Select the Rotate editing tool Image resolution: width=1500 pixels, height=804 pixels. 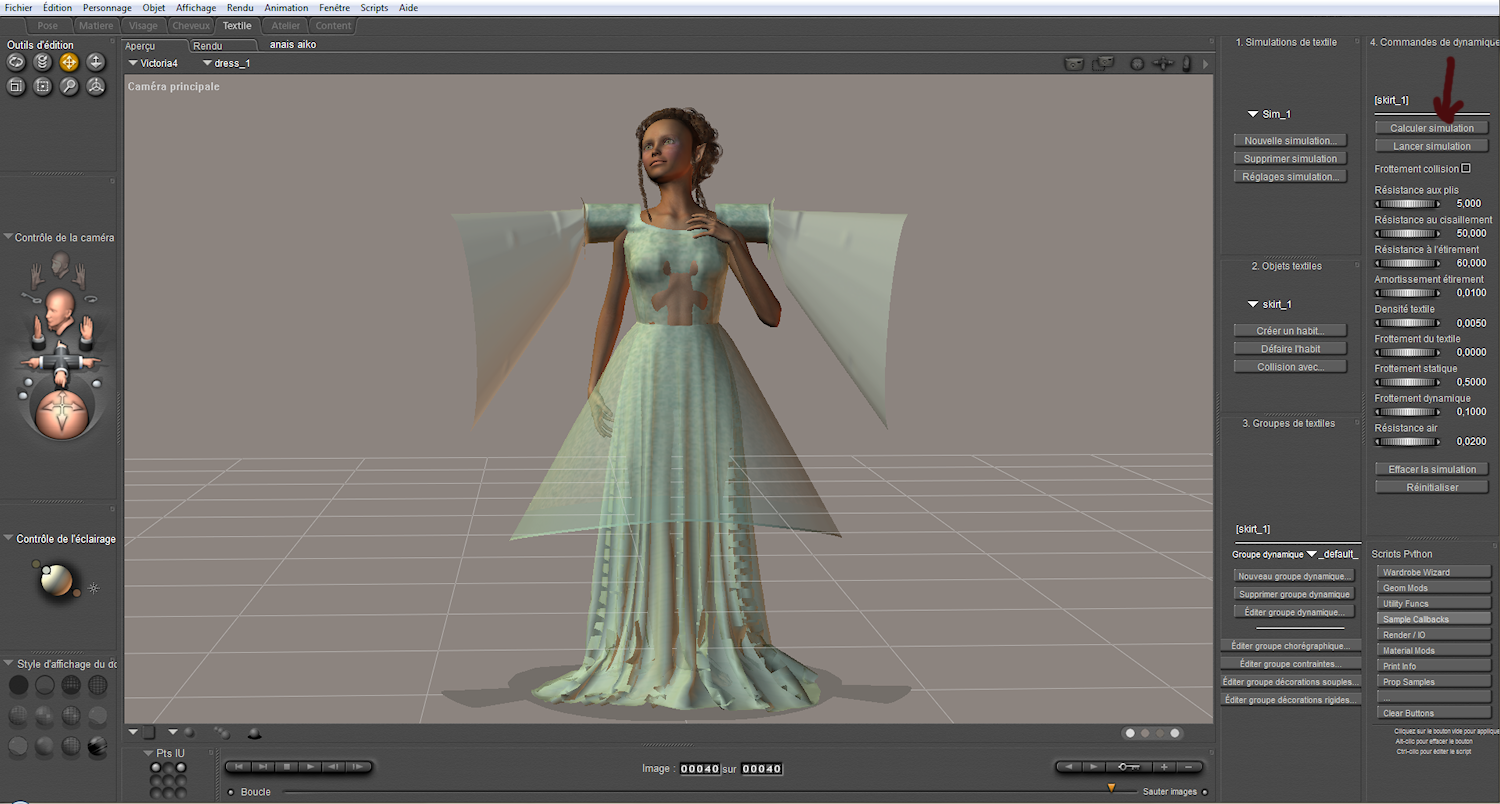[x=16, y=62]
